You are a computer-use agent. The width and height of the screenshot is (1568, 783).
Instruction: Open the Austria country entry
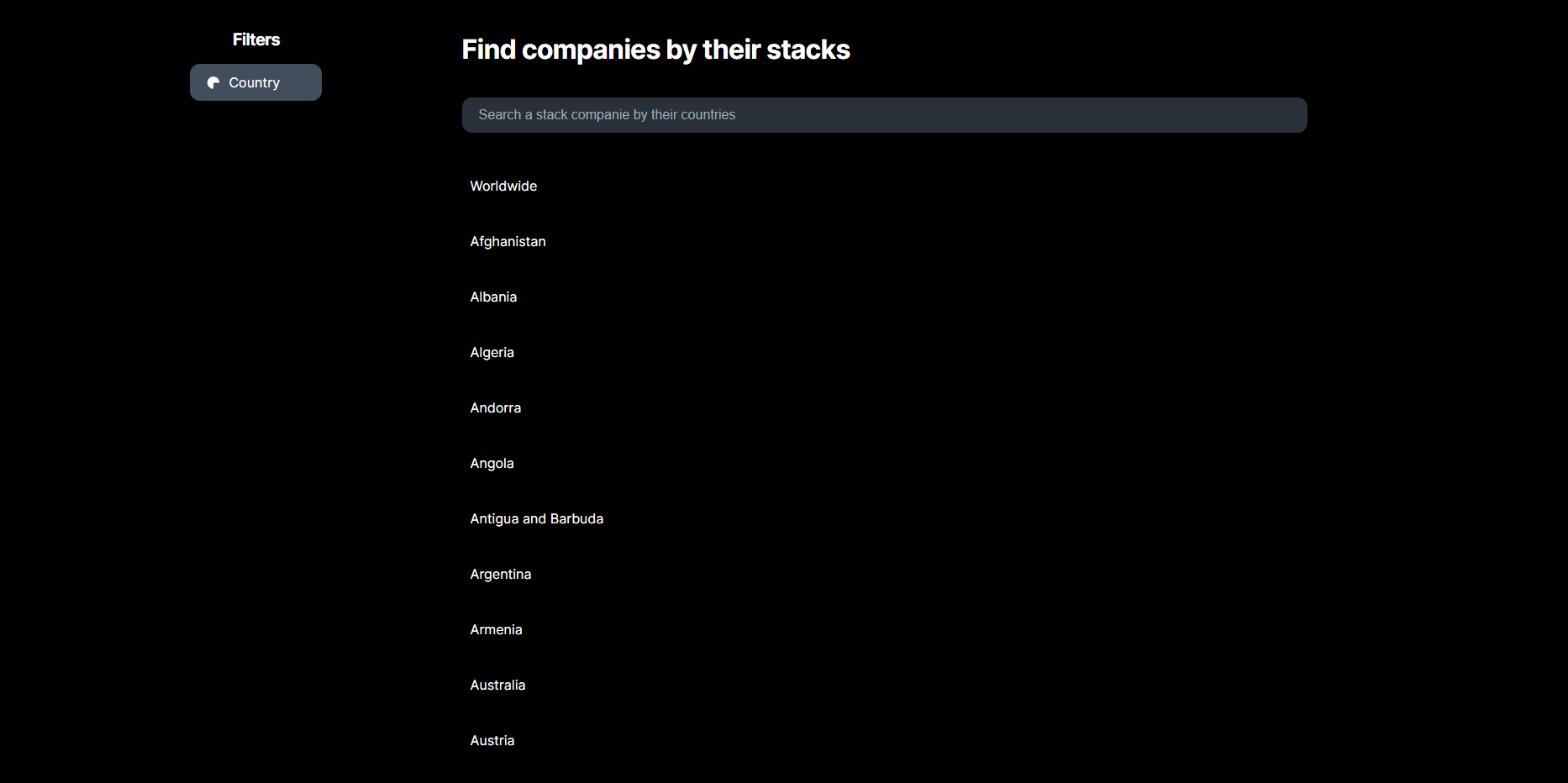[x=492, y=741]
